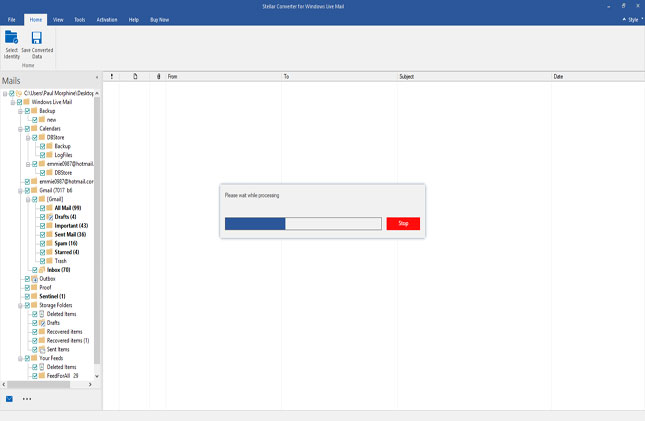Image resolution: width=645 pixels, height=421 pixels.
Task: Uncheck the LogFiles checkbox
Action: click(42, 155)
